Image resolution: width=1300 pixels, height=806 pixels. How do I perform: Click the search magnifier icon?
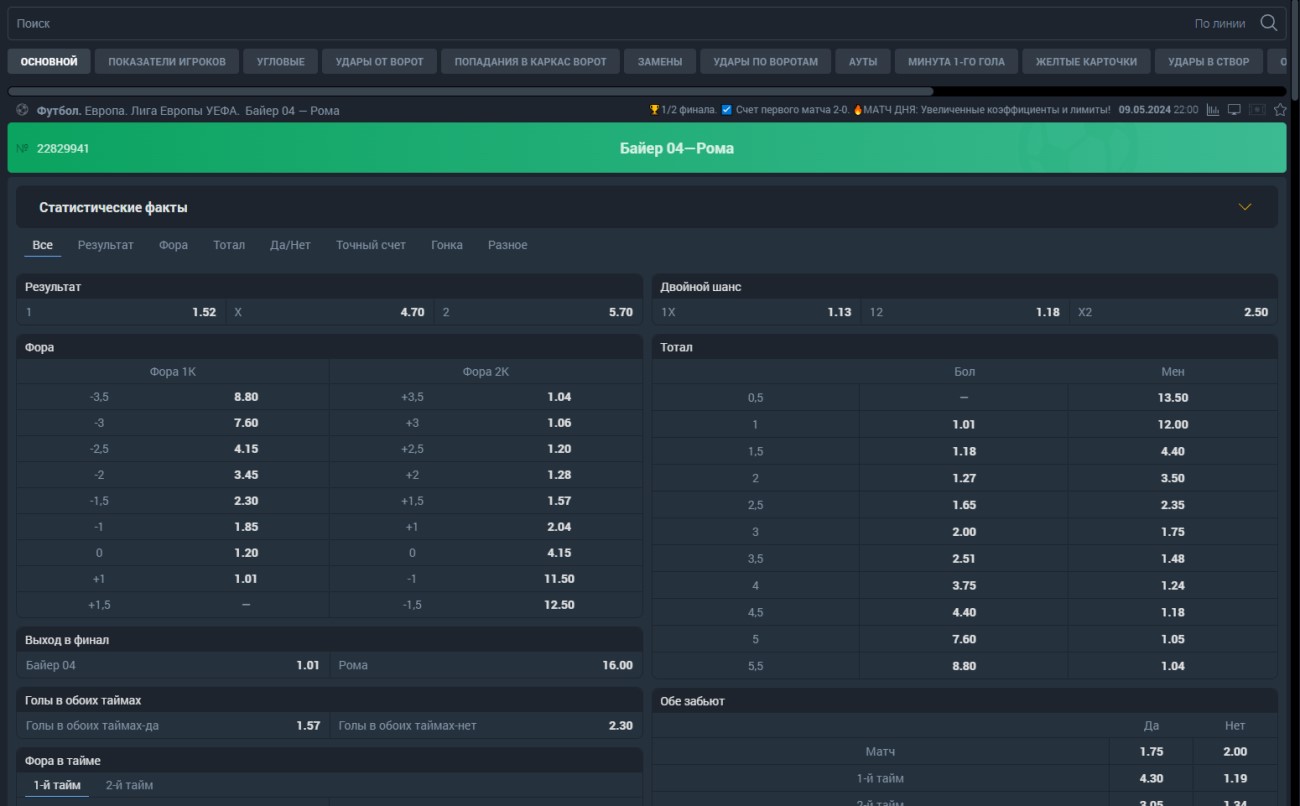(1268, 23)
